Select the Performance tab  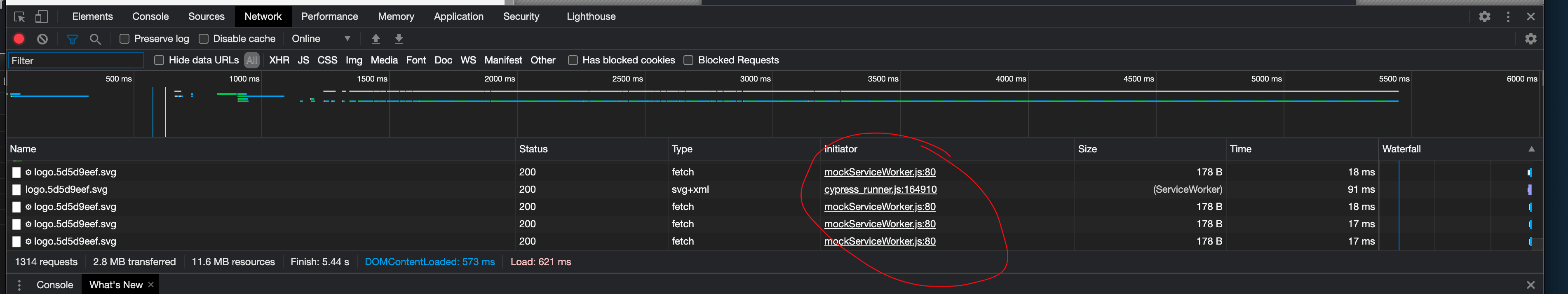point(329,16)
